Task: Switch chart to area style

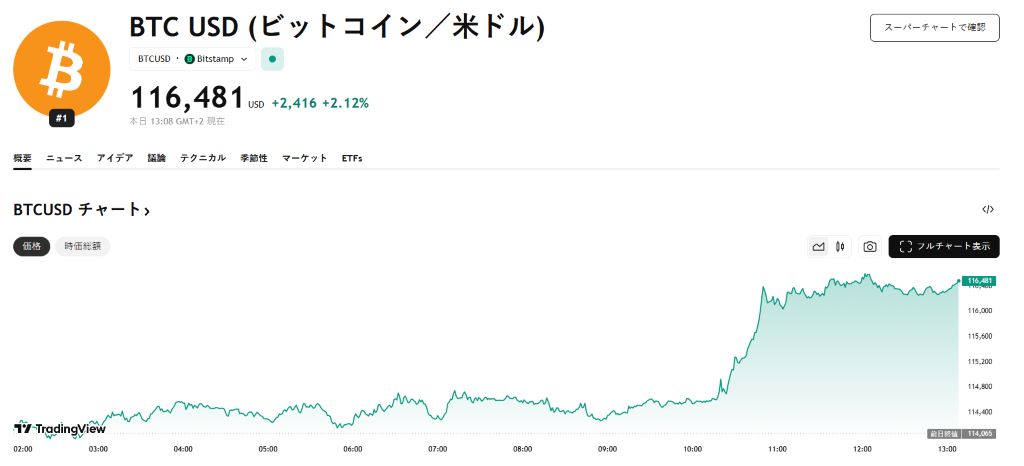Action: click(818, 246)
